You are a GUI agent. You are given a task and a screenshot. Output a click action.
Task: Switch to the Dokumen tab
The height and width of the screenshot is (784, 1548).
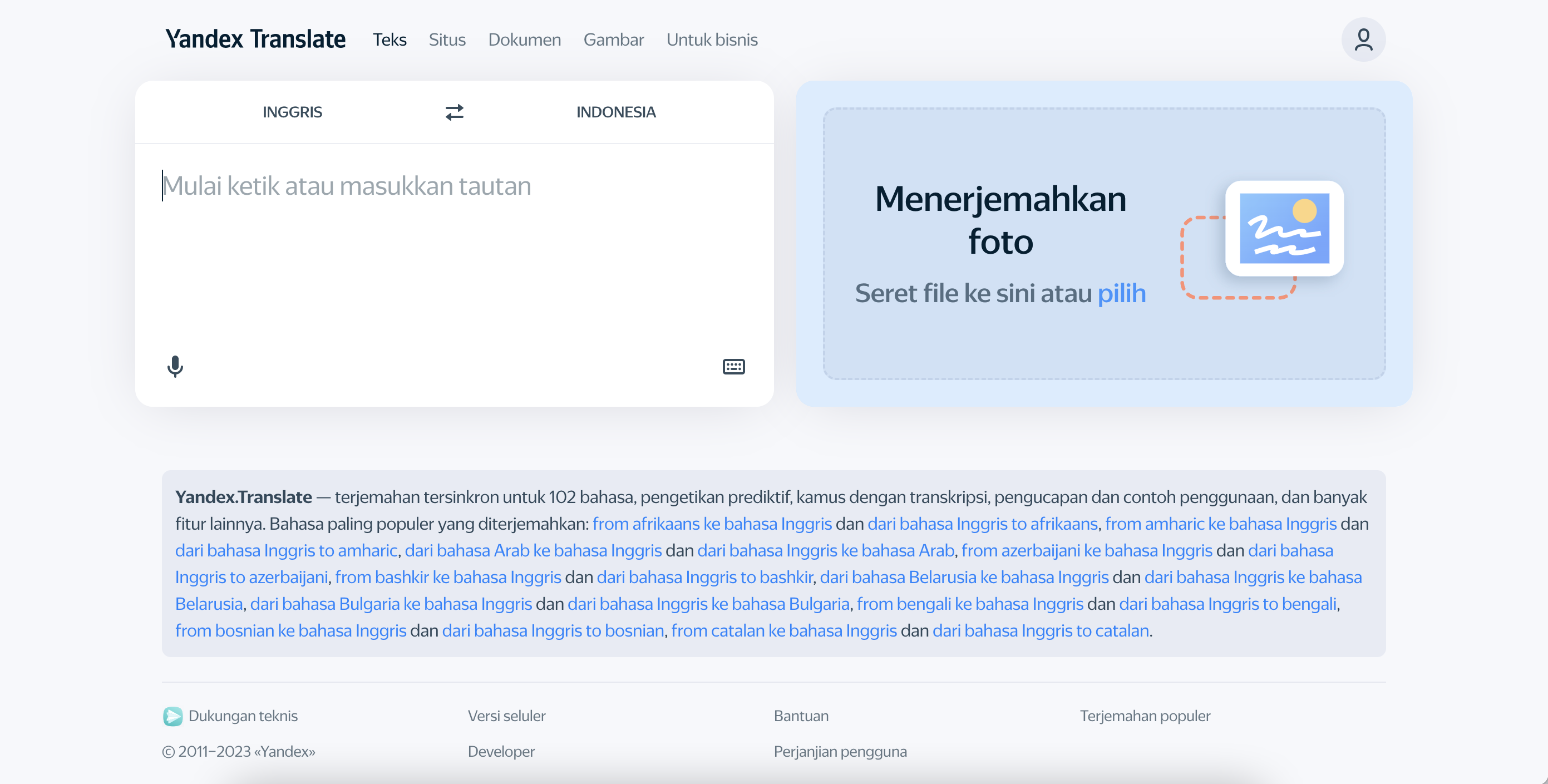(x=524, y=40)
